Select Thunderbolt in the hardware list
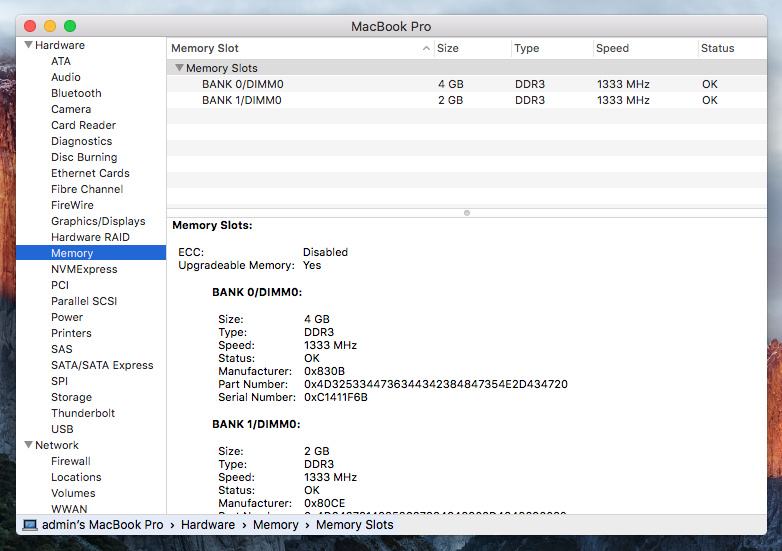 pyautogui.click(x=83, y=413)
